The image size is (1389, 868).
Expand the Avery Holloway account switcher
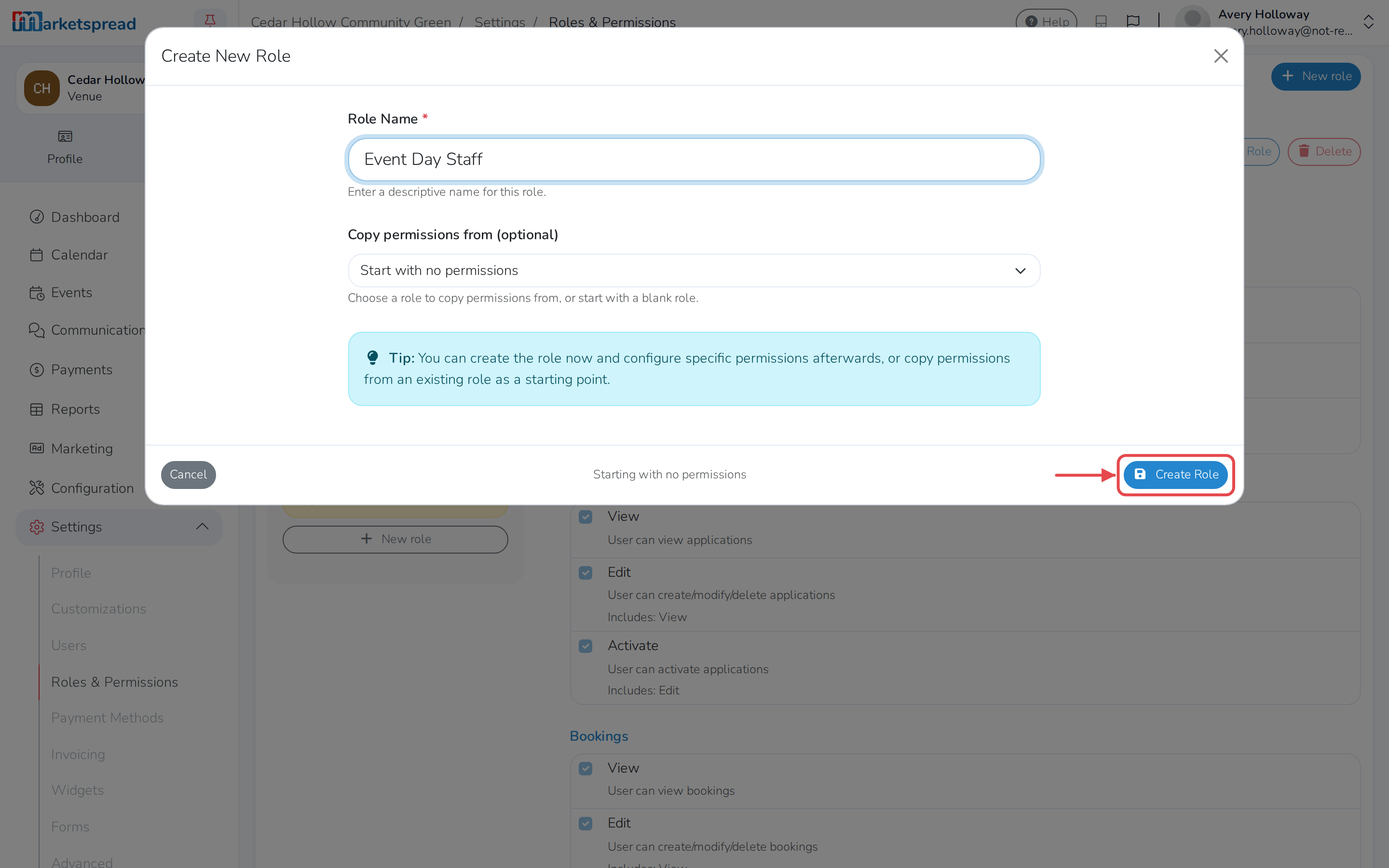(1368, 22)
